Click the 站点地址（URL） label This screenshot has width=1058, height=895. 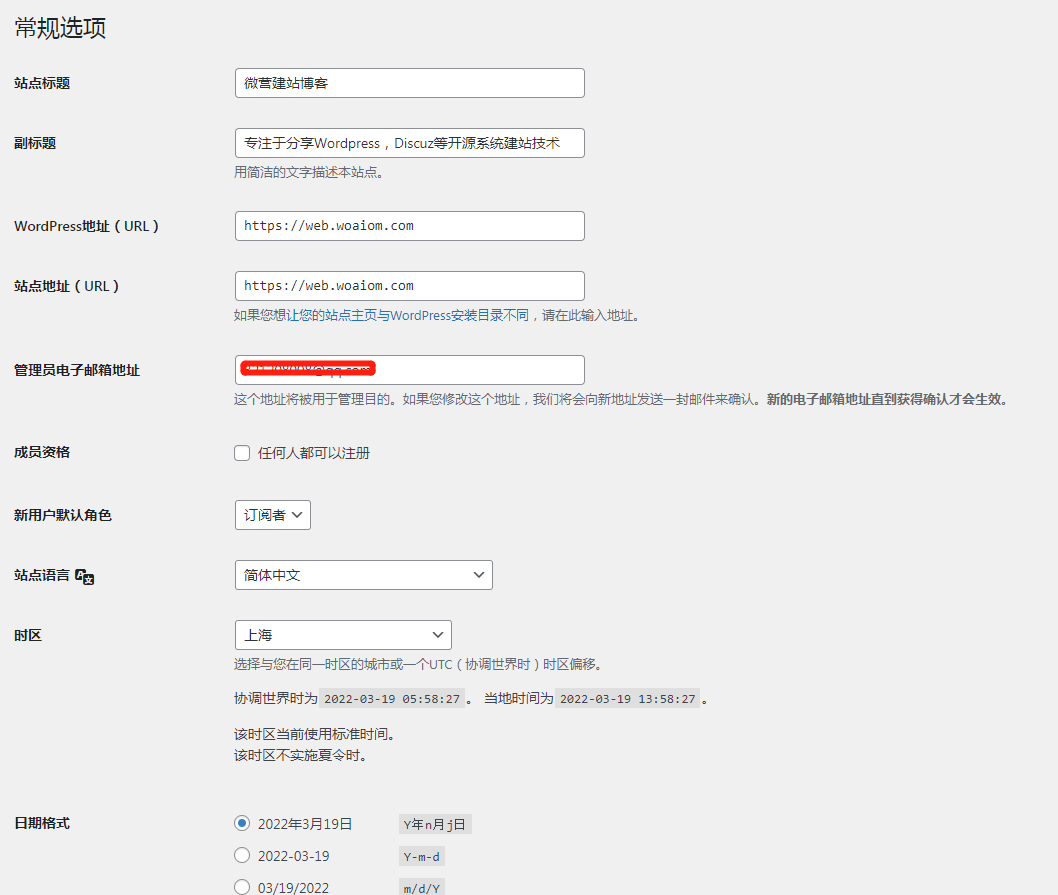[x=67, y=286]
